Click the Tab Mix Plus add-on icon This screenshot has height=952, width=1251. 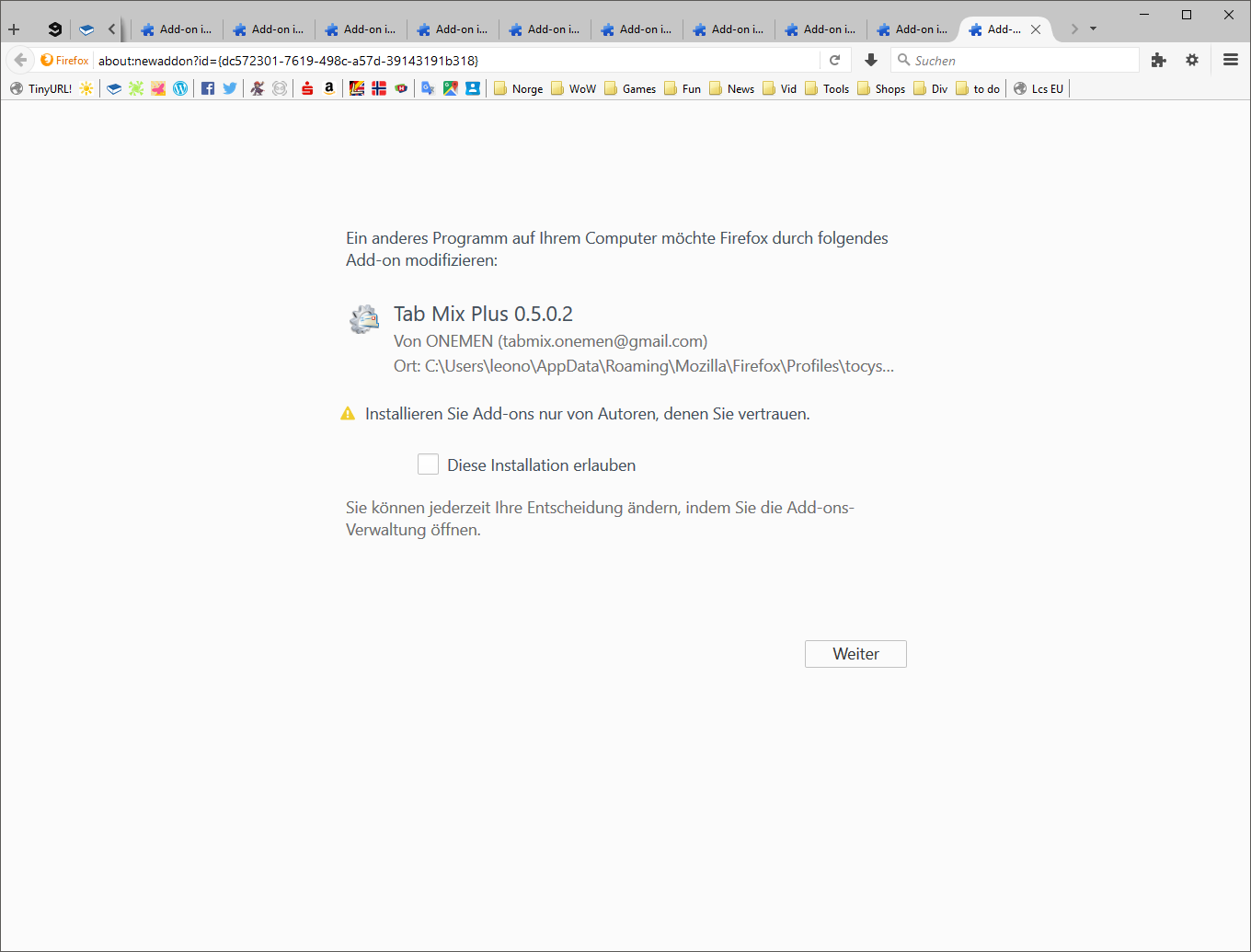tap(364, 319)
